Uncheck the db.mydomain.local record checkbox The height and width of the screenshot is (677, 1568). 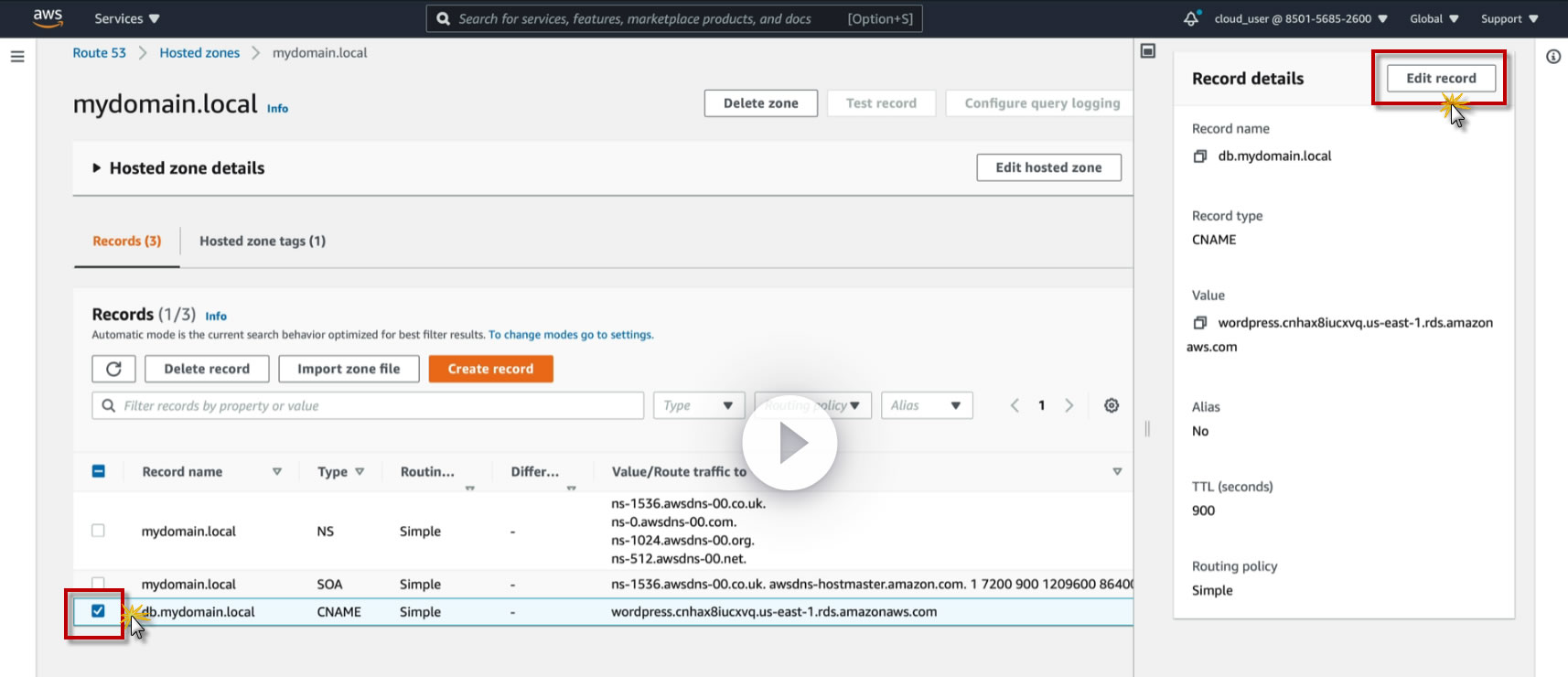click(99, 611)
